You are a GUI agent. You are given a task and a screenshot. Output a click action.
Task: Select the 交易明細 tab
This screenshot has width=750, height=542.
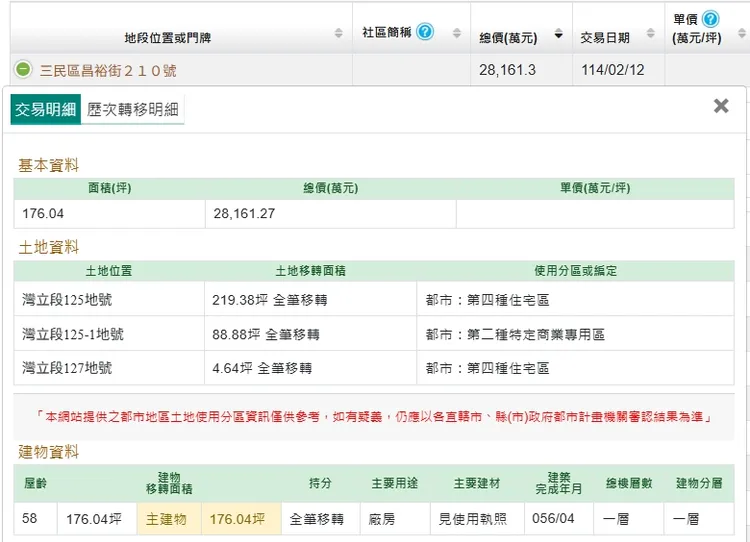(x=45, y=110)
